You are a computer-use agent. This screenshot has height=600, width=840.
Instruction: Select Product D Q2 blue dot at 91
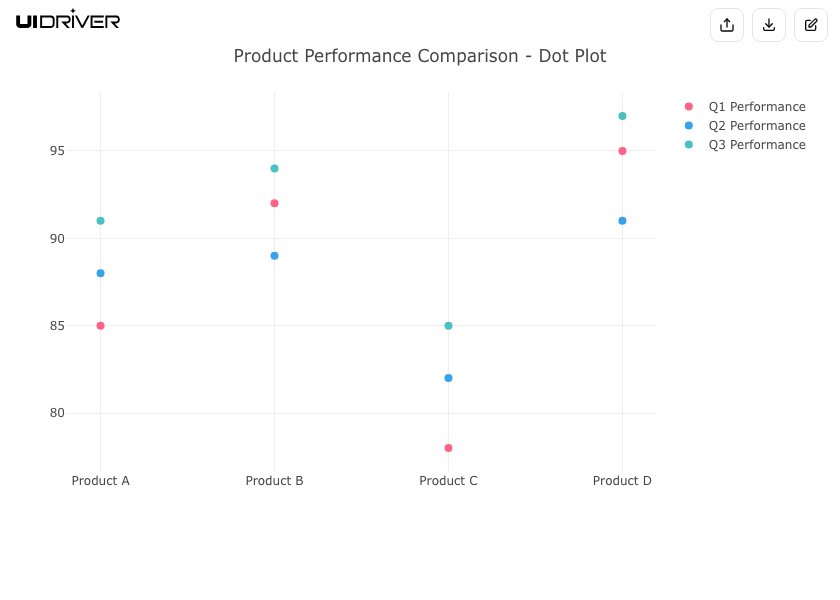[622, 221]
